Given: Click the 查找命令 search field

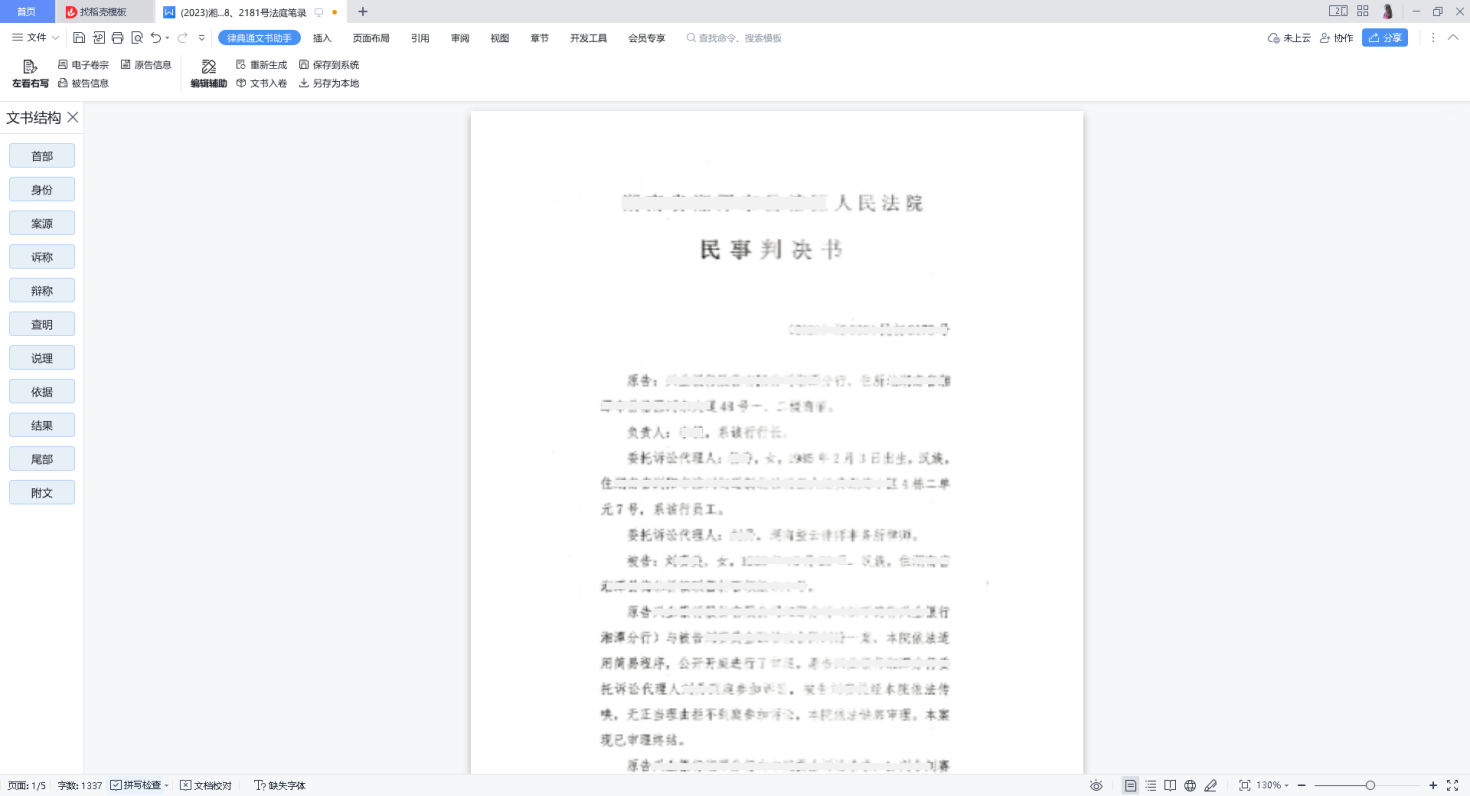Looking at the screenshot, I should point(740,38).
